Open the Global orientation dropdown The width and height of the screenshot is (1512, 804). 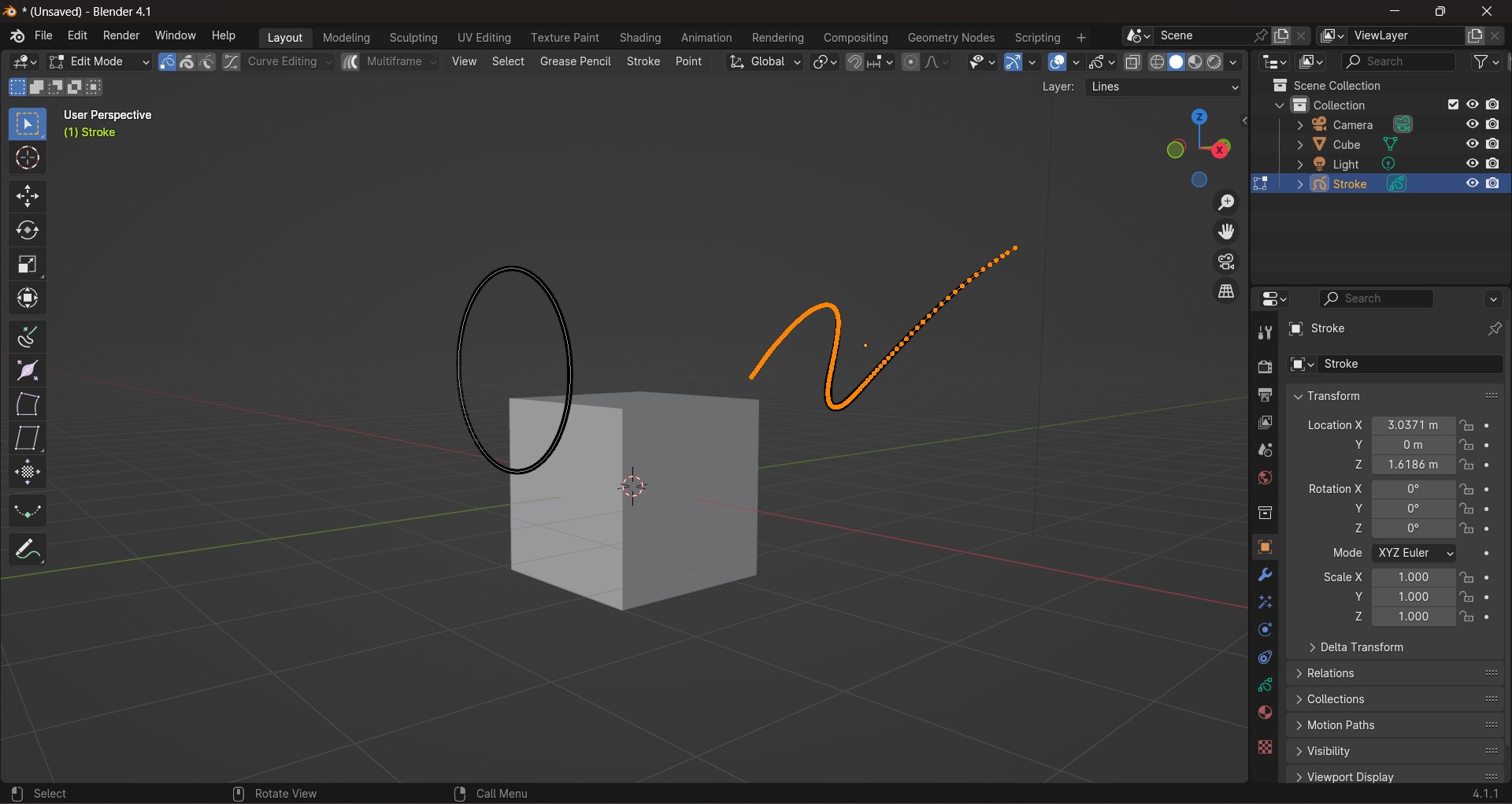pos(765,61)
